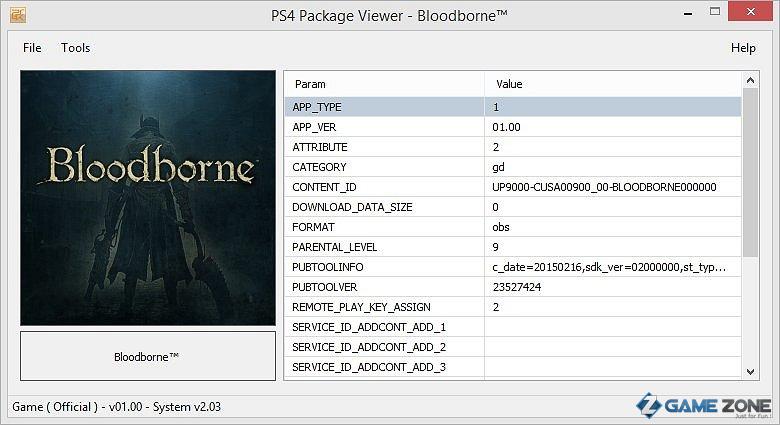Image resolution: width=780 pixels, height=425 pixels.
Task: Select the PUBTOOLINFO param
Action: coord(328,267)
